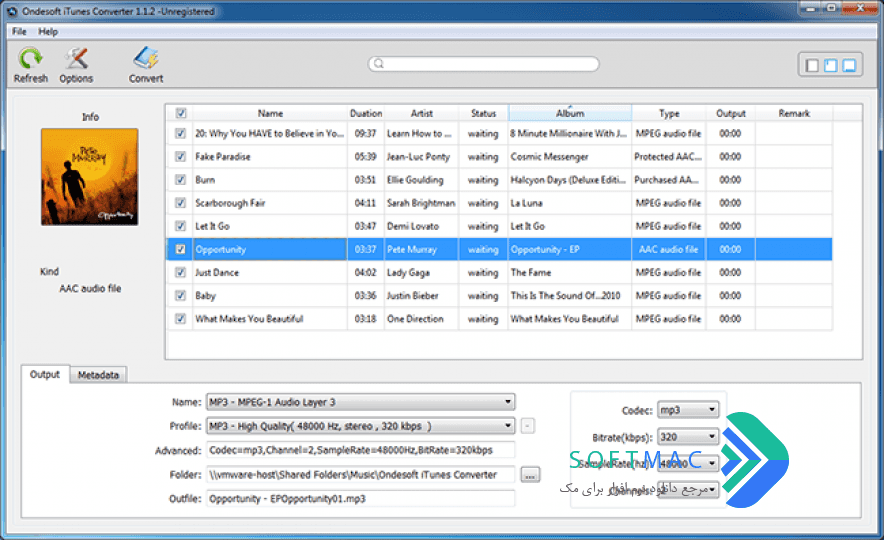The height and width of the screenshot is (540, 884).
Task: Open the Profile quality dropdown
Action: (x=360, y=426)
